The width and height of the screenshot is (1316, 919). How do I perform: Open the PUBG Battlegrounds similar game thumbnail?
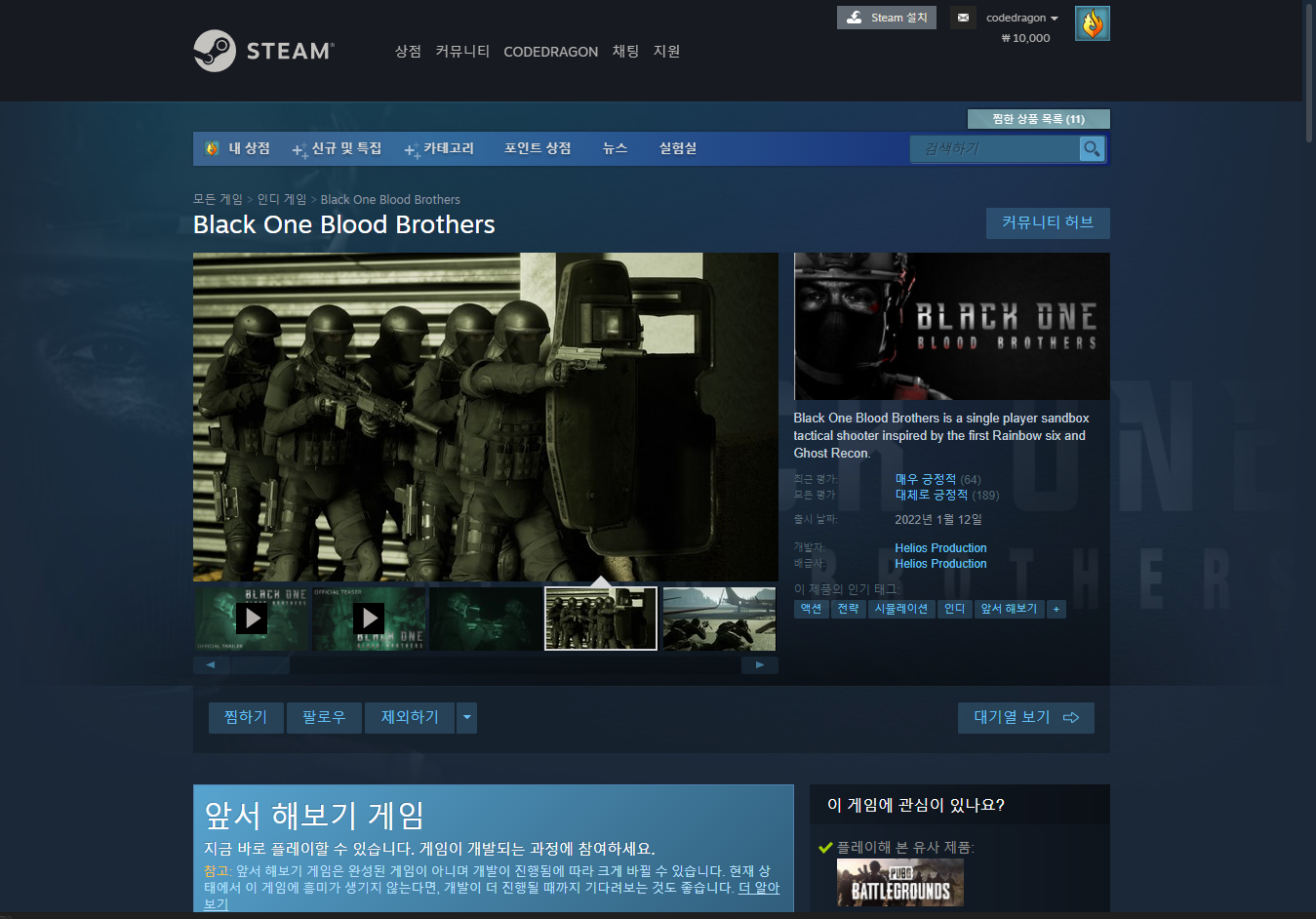pyautogui.click(x=900, y=882)
